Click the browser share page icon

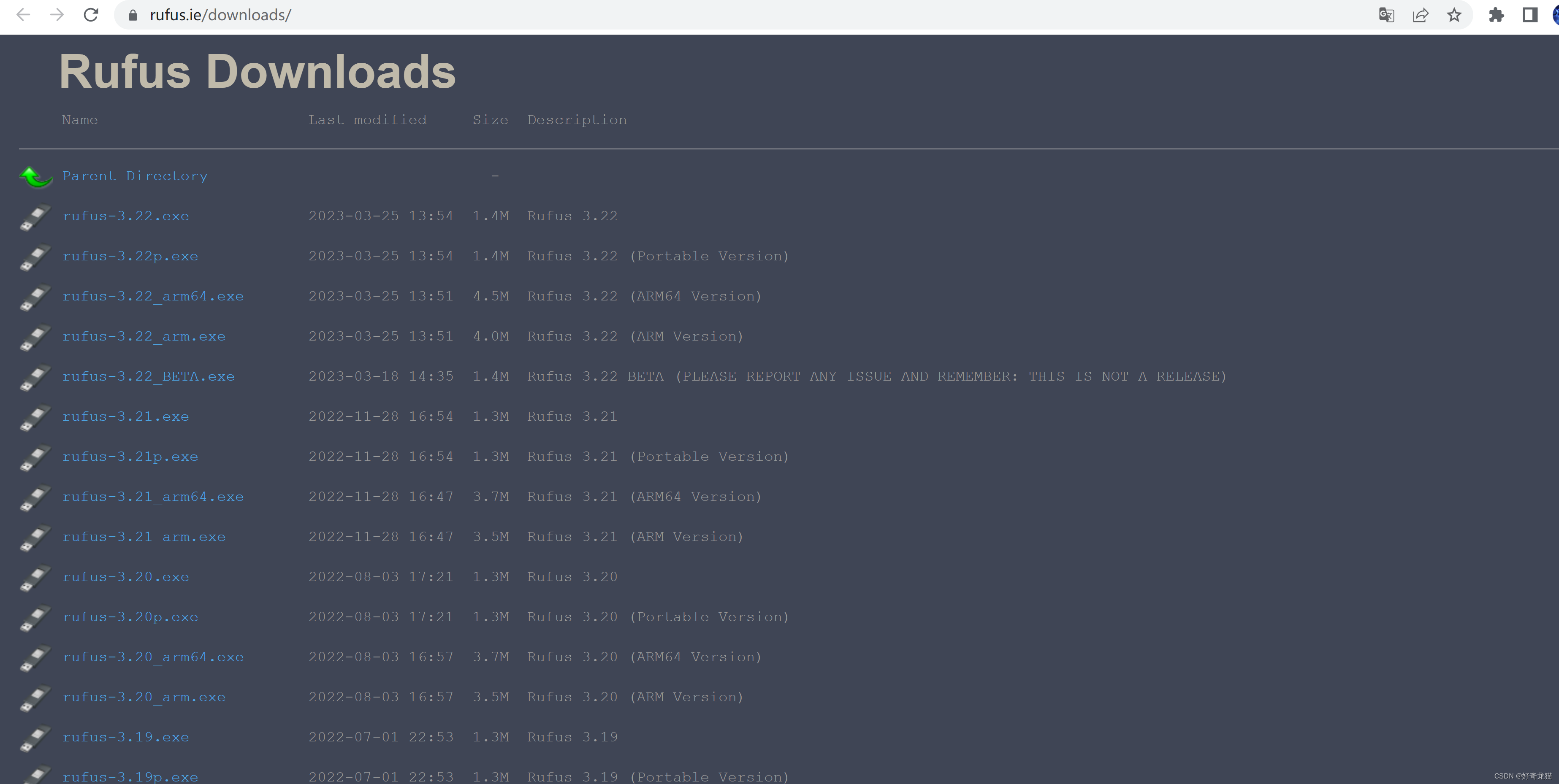coord(1421,15)
